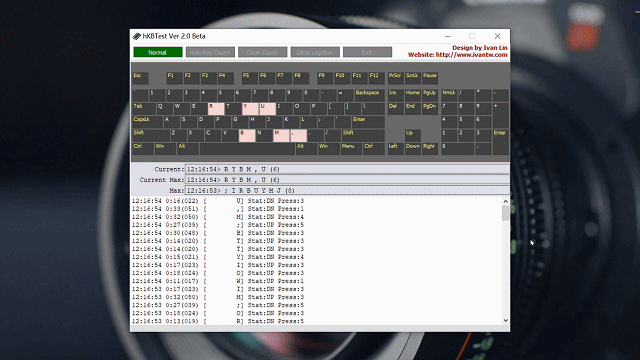Image resolution: width=640 pixels, height=360 pixels.
Task: Click the spacebar key tile
Action: pos(247,149)
